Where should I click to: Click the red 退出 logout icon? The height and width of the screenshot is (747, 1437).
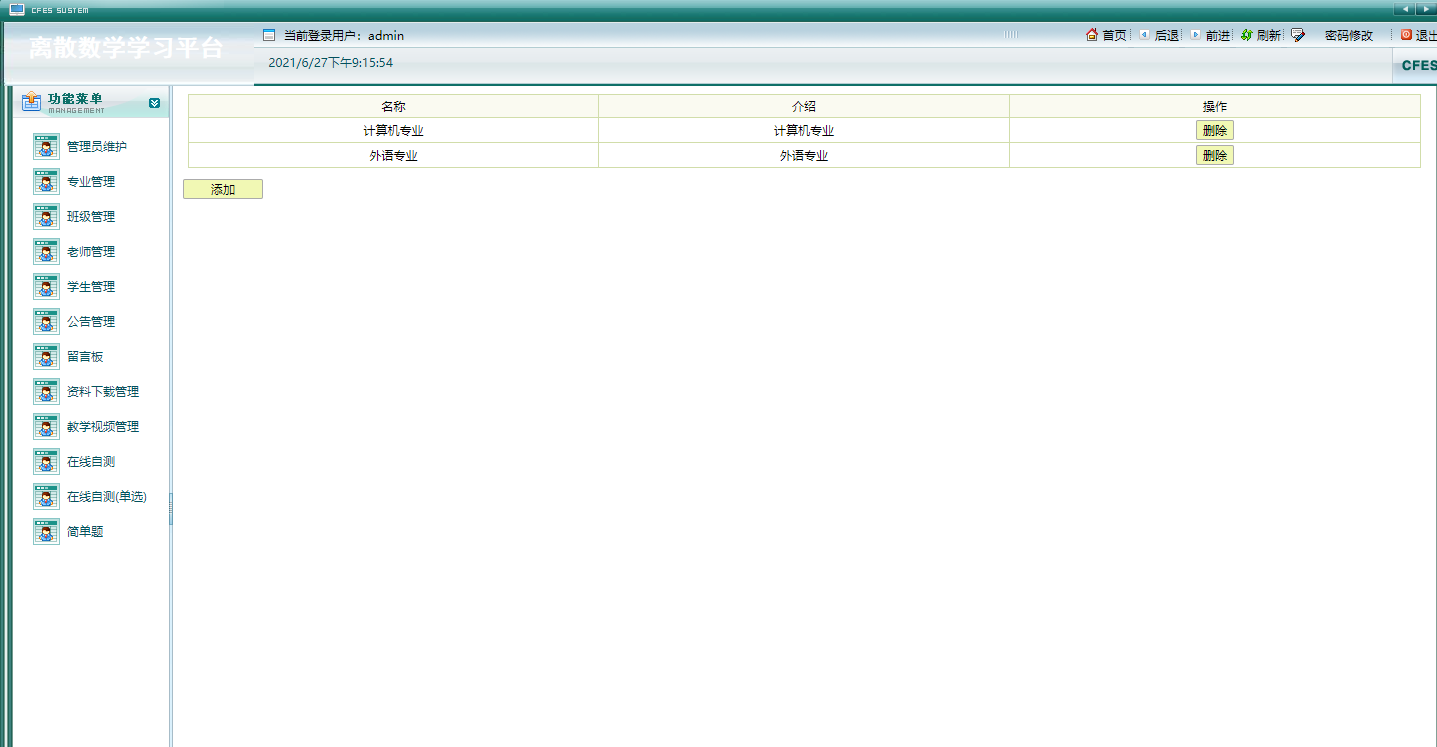click(x=1406, y=35)
